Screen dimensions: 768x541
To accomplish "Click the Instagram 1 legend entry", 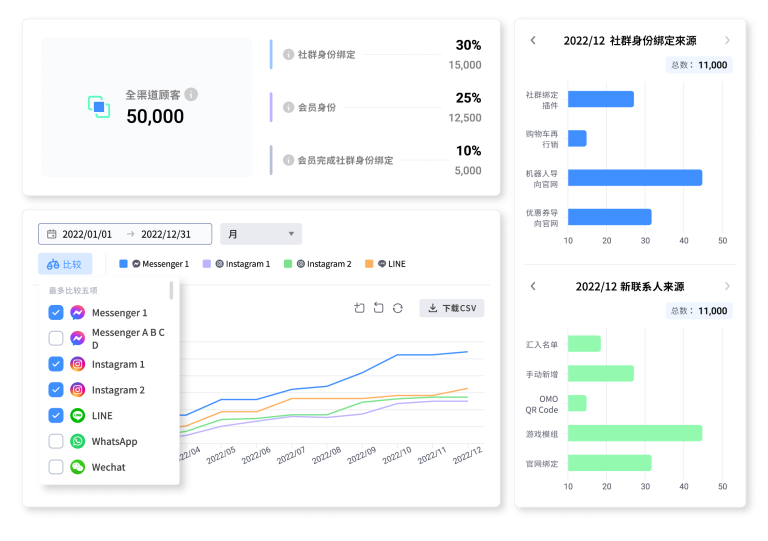I will click(x=236, y=264).
